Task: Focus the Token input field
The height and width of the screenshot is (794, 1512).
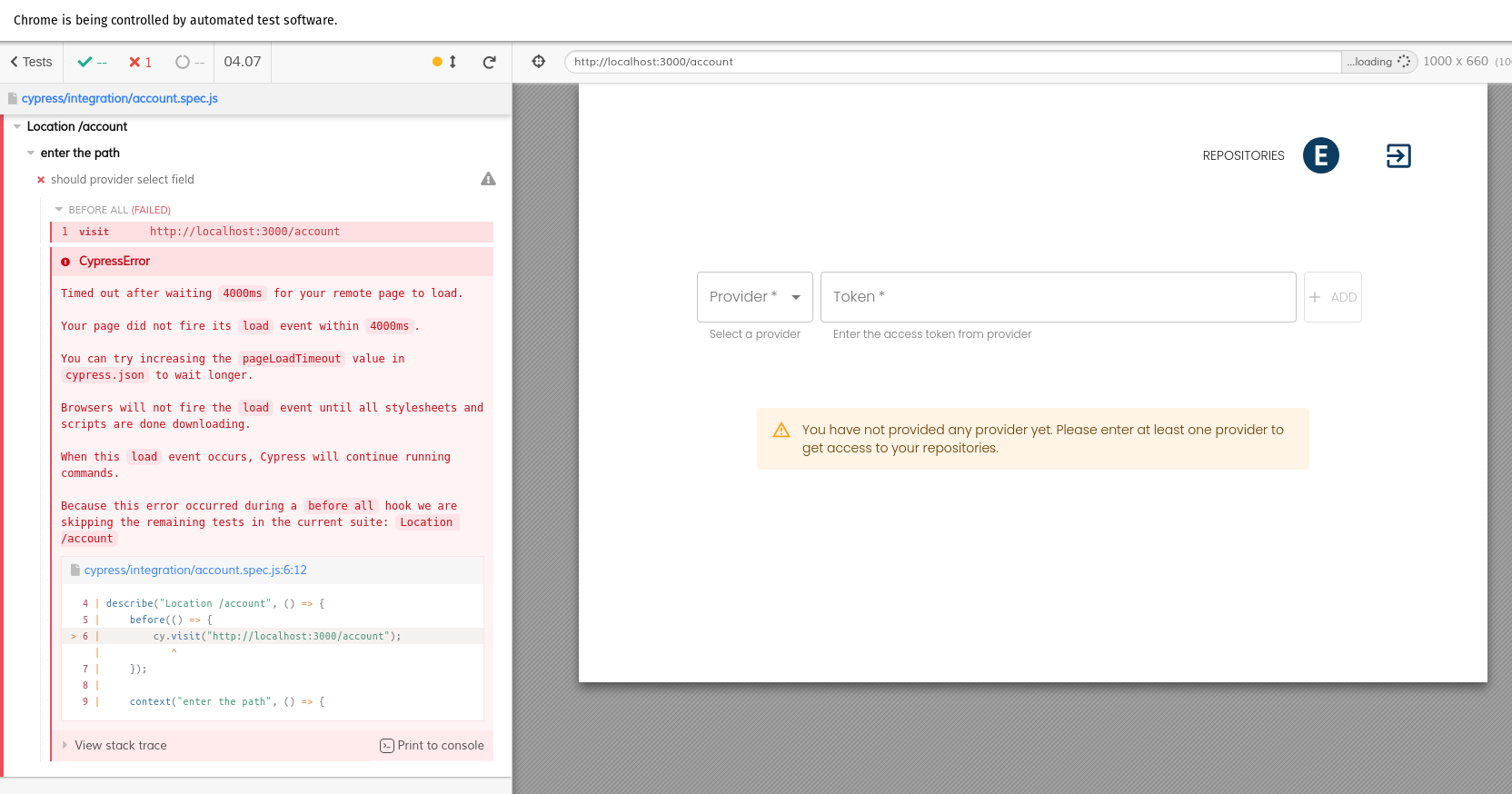Action: [x=1059, y=297]
